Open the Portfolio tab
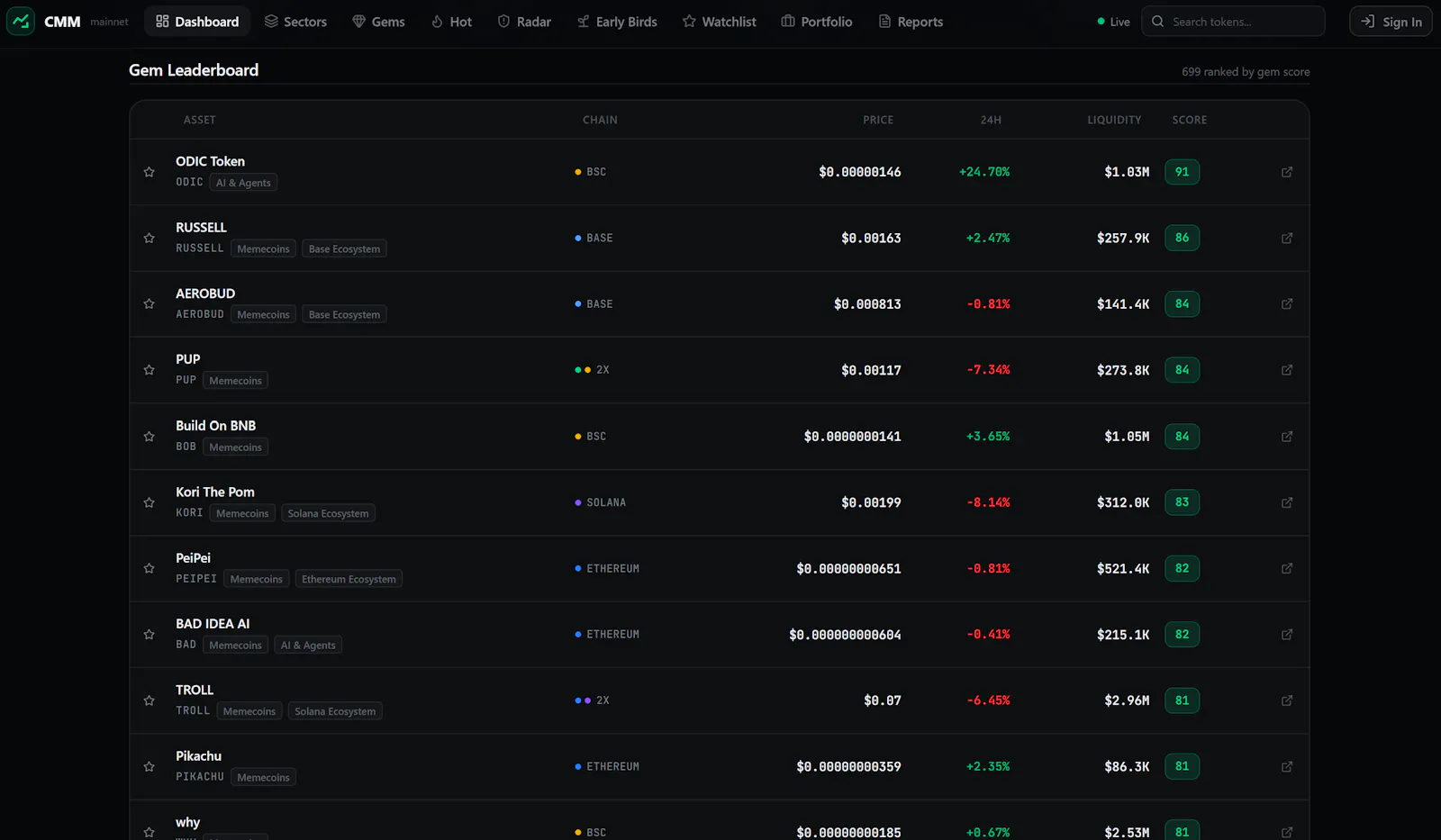 pyautogui.click(x=817, y=22)
